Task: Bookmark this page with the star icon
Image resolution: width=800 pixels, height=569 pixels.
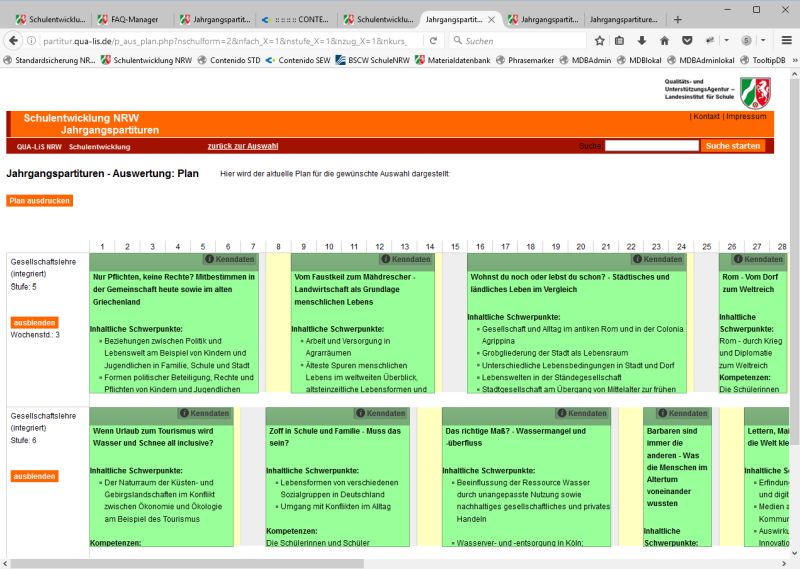Action: (x=600, y=41)
